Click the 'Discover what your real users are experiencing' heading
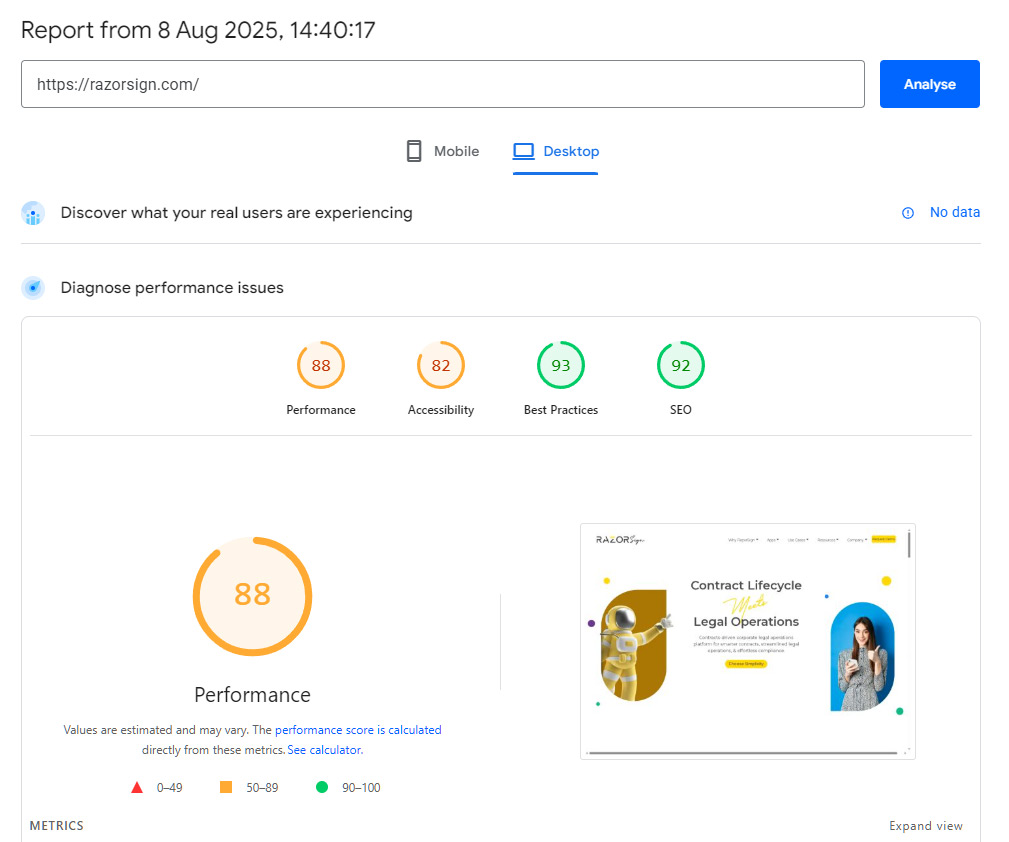The image size is (1009, 842). 236,213
